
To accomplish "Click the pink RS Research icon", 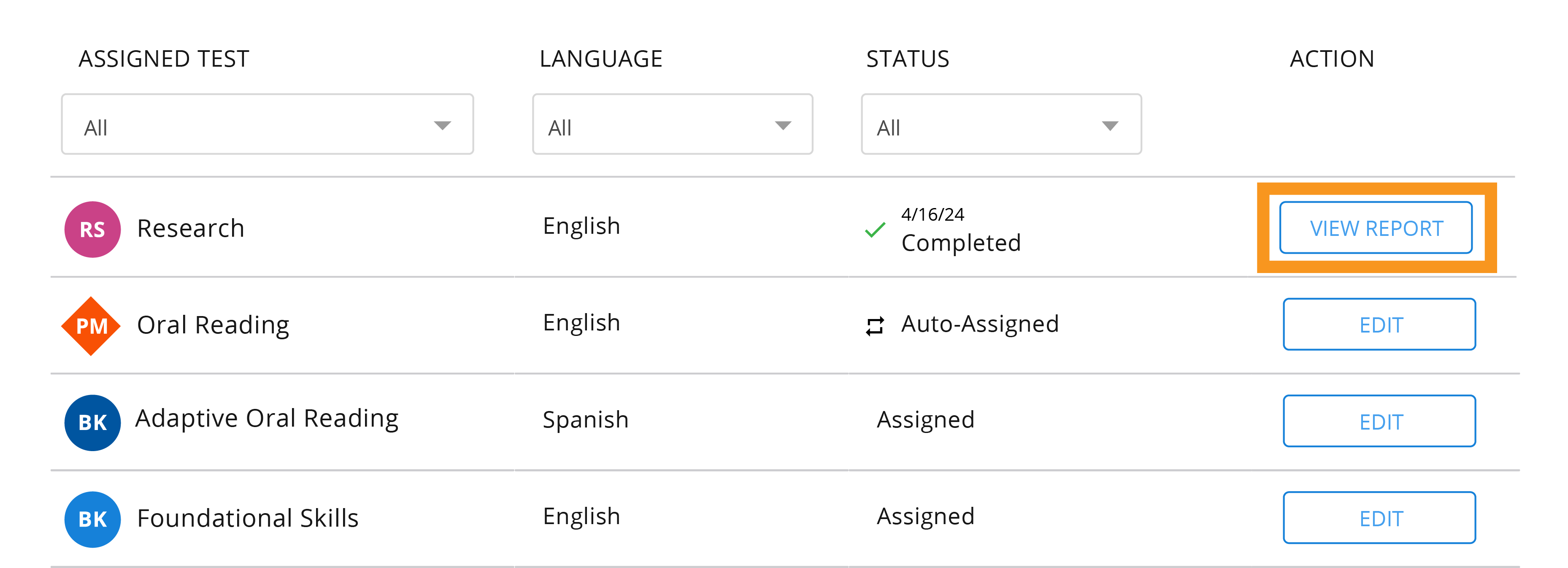I will coord(92,229).
